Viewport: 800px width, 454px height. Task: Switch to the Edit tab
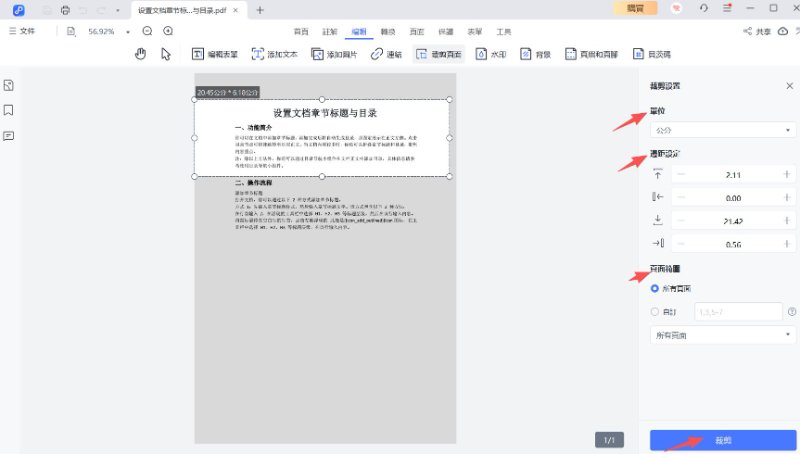[x=359, y=32]
